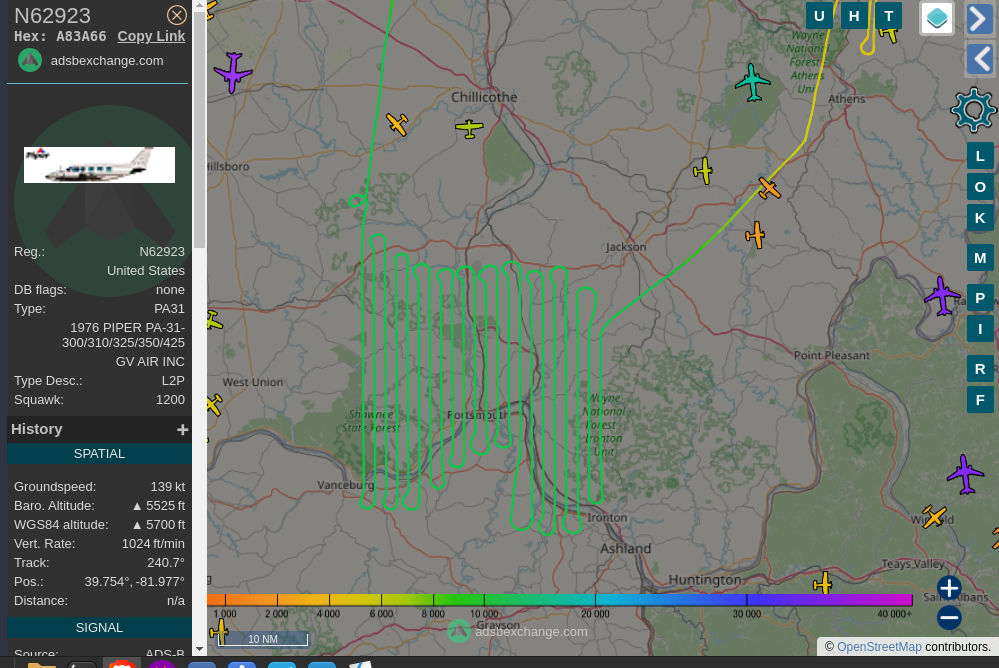Click the Type value PA31
Image resolution: width=999 pixels, height=668 pixels.
coord(169,309)
